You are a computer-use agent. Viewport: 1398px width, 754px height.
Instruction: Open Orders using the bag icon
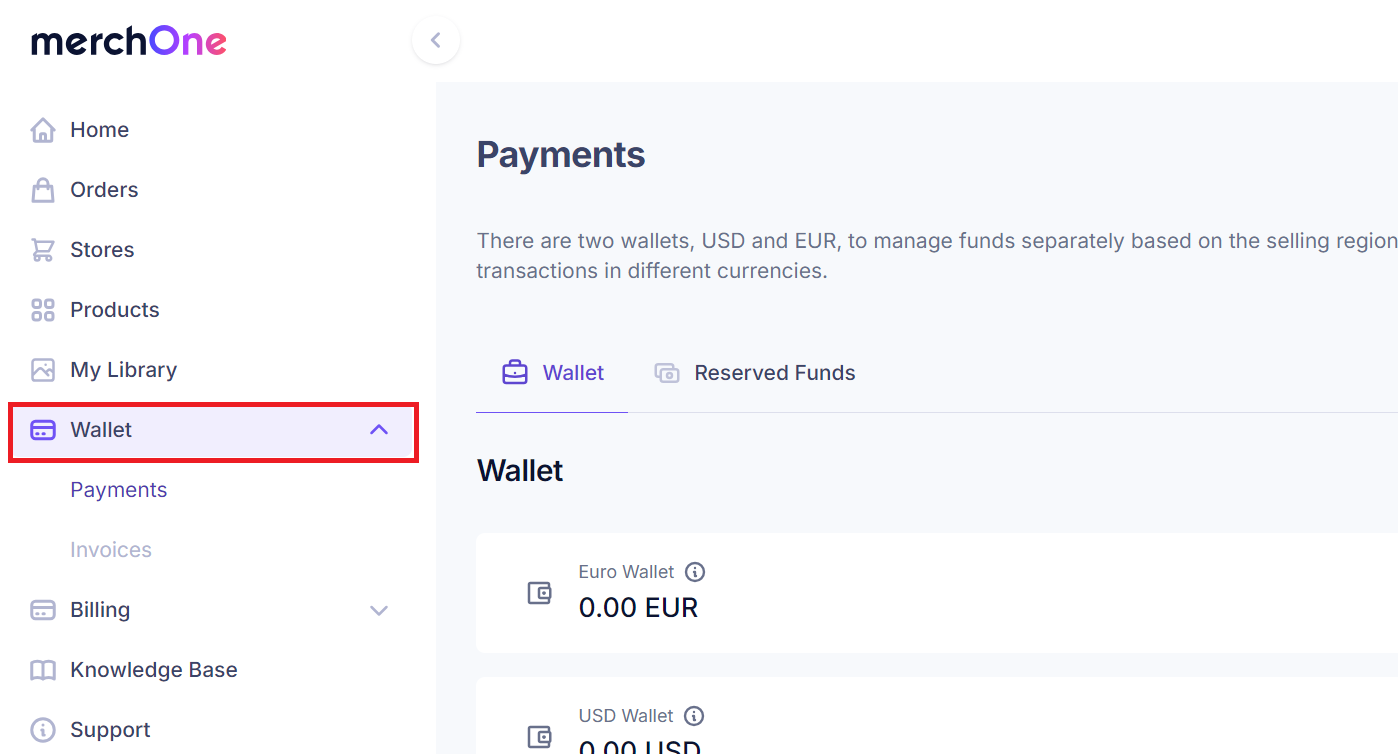click(43, 189)
